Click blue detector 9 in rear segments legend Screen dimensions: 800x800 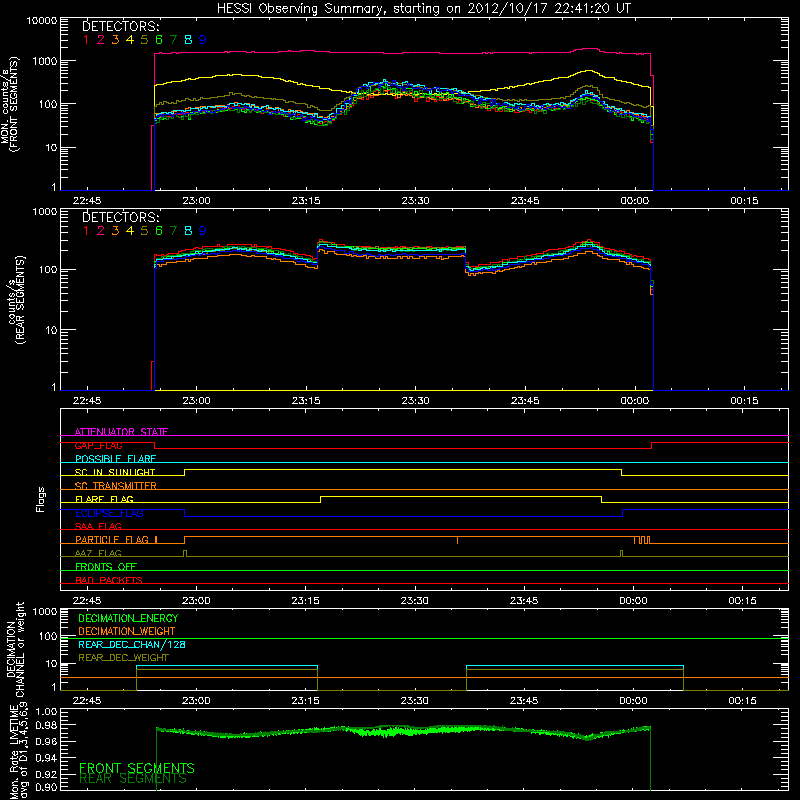pos(203,231)
